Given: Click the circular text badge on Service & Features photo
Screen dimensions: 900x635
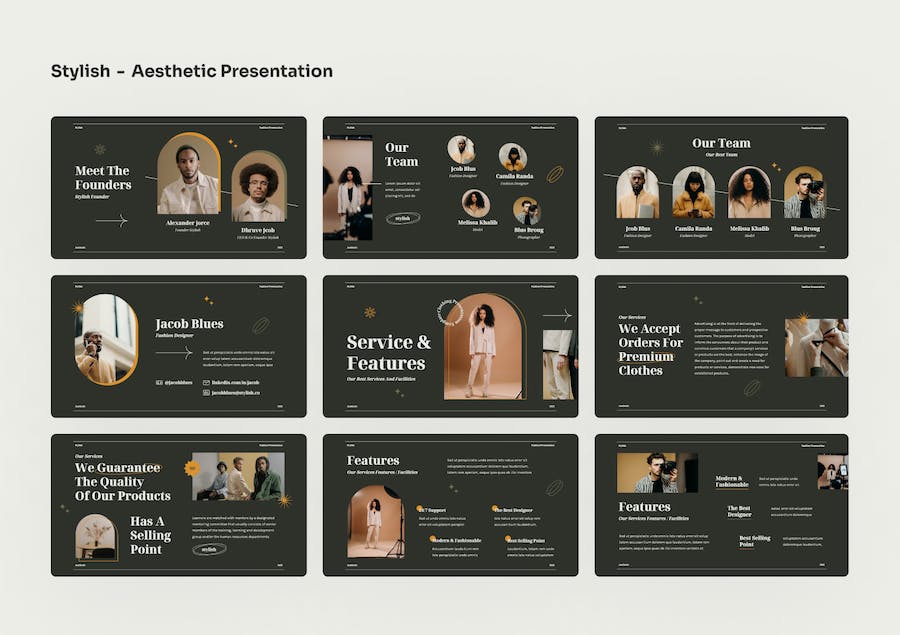Looking at the screenshot, I should coord(449,312).
